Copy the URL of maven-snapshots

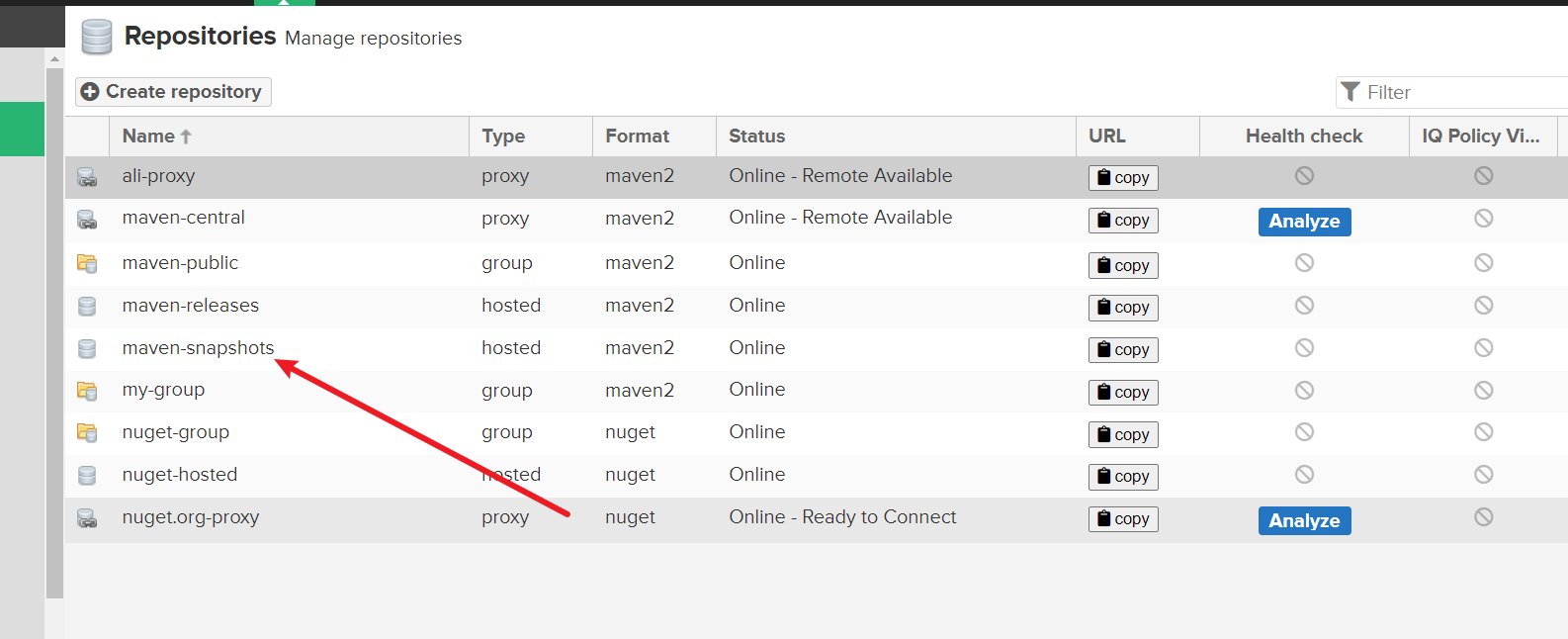click(x=1123, y=350)
